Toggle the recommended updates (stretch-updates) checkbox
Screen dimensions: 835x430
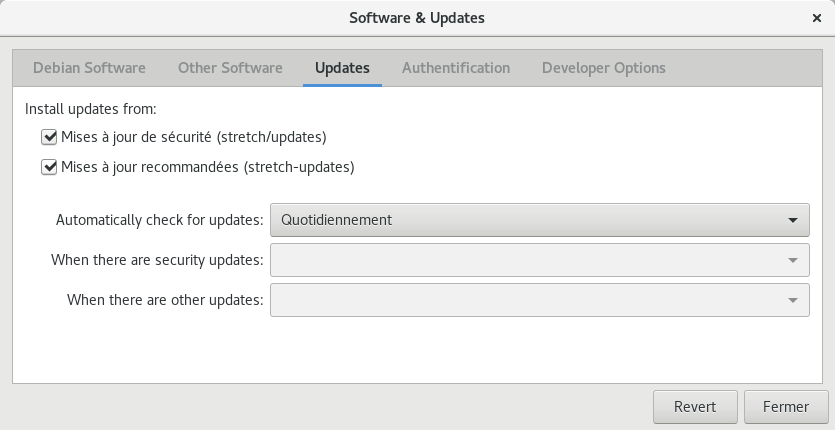coord(49,167)
